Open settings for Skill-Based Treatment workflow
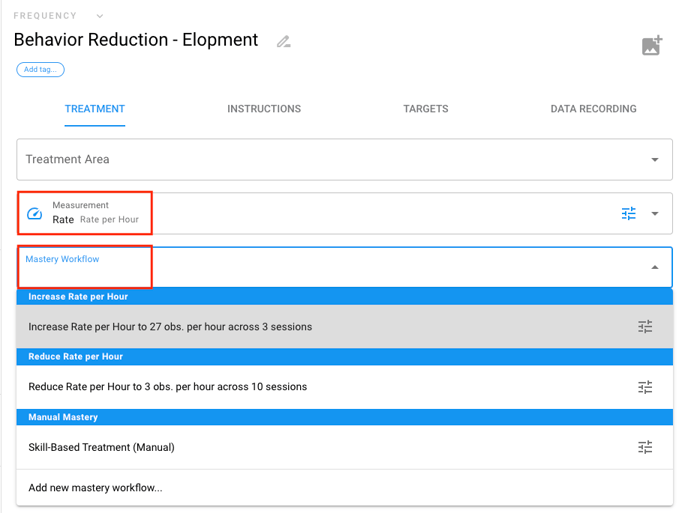The image size is (688, 513). coord(645,447)
